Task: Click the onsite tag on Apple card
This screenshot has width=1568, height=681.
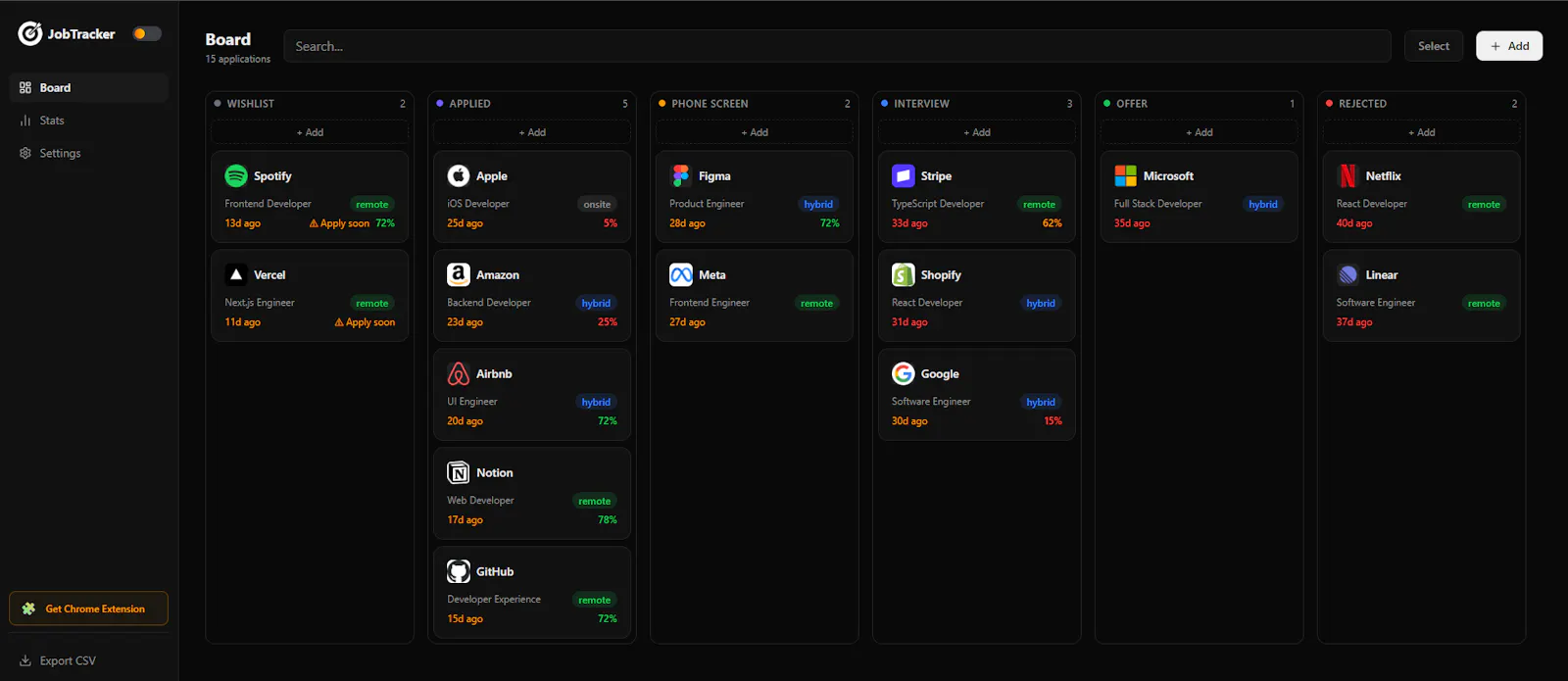Action: click(597, 205)
